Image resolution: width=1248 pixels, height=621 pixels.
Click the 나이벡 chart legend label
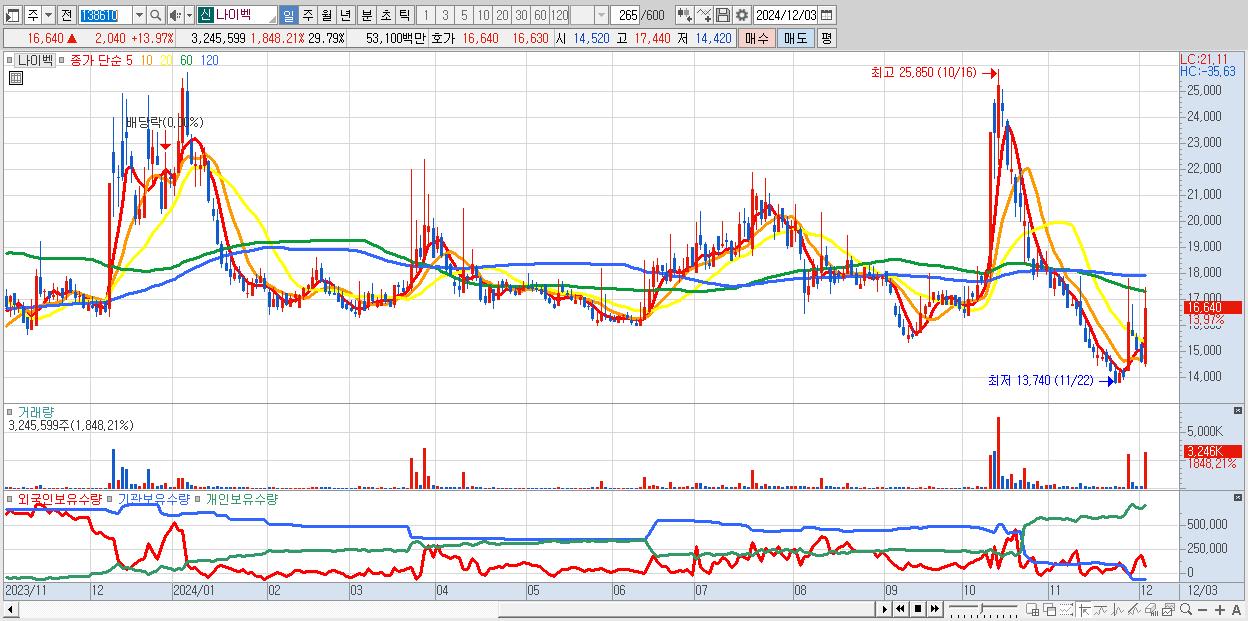click(33, 60)
